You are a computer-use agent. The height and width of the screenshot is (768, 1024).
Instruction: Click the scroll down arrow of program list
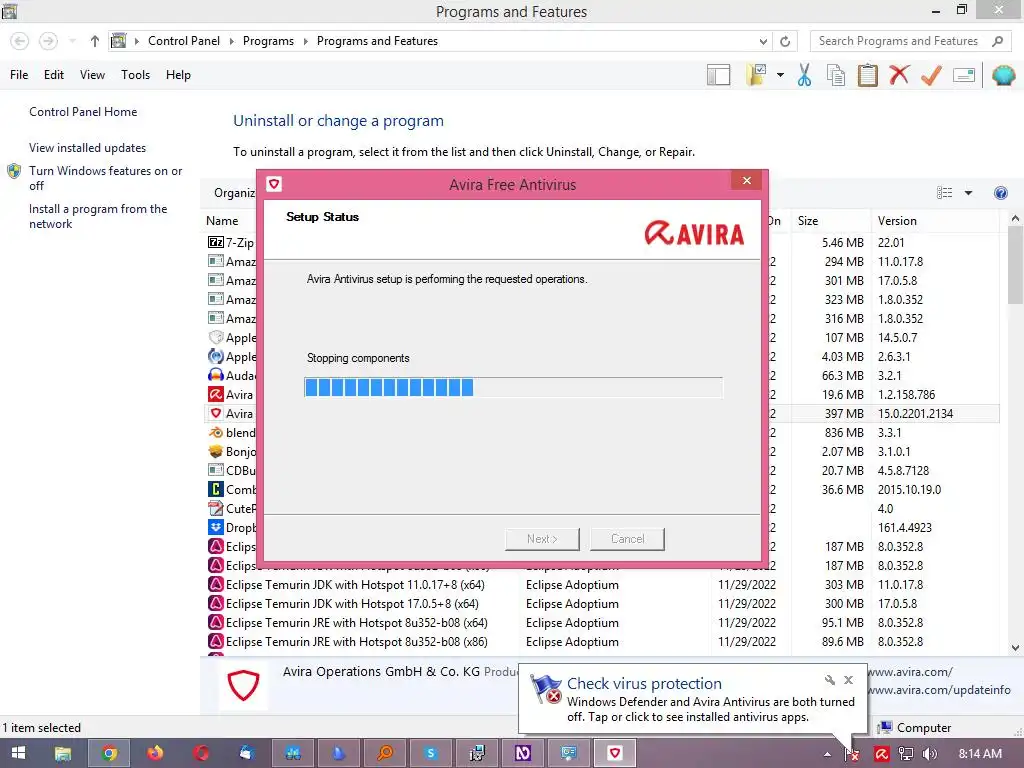click(1015, 648)
